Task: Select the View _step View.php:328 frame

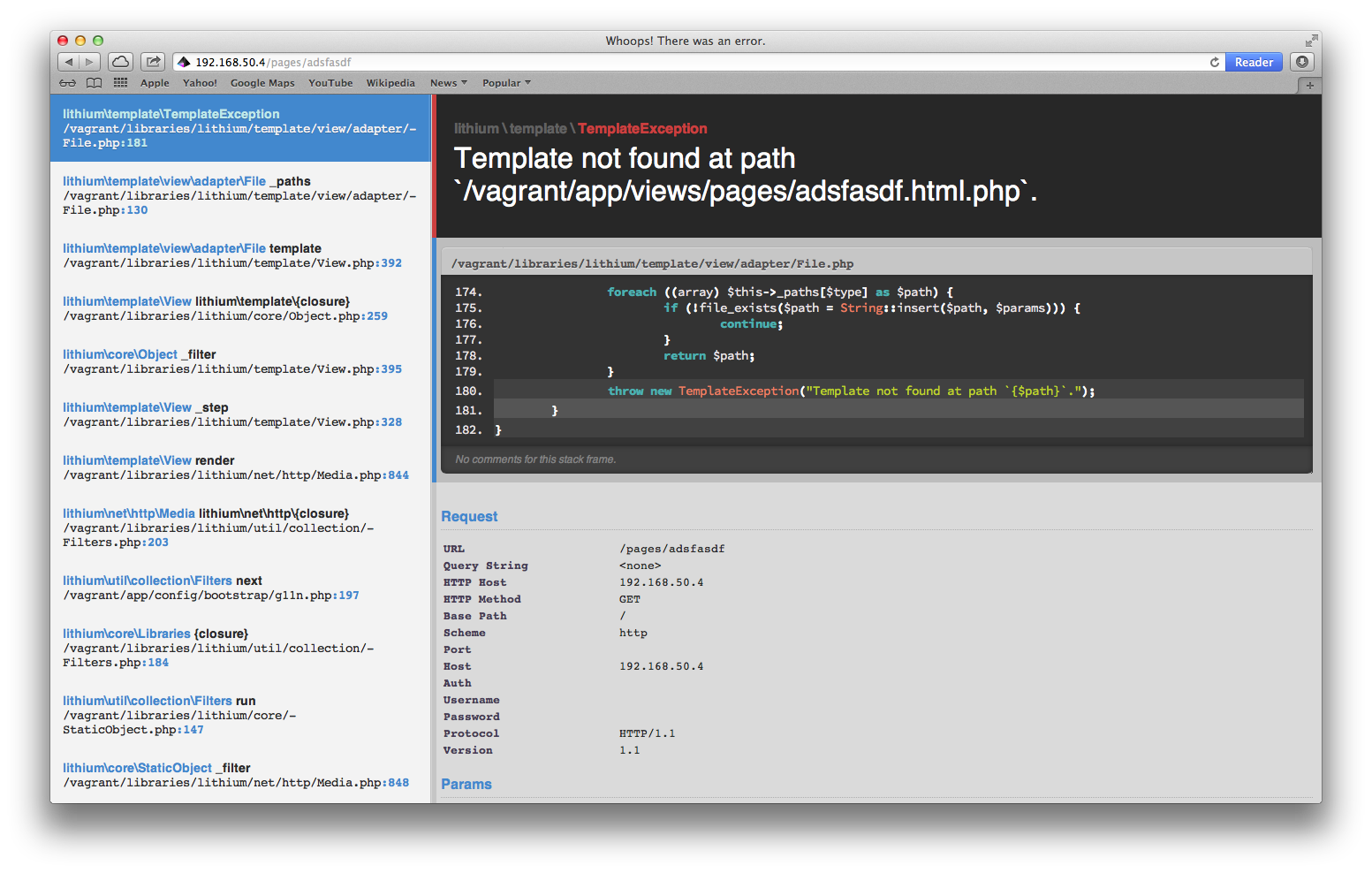Action: click(x=240, y=414)
